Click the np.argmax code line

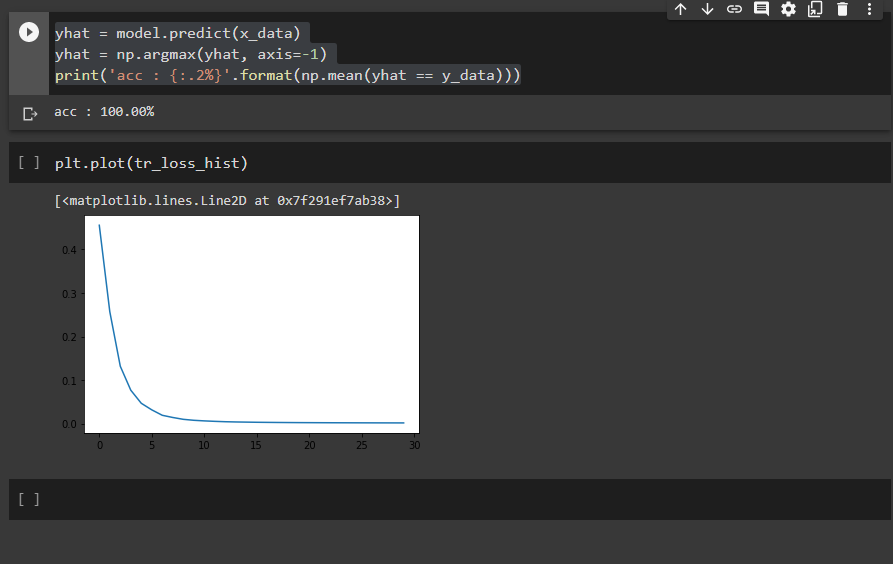click(191, 54)
